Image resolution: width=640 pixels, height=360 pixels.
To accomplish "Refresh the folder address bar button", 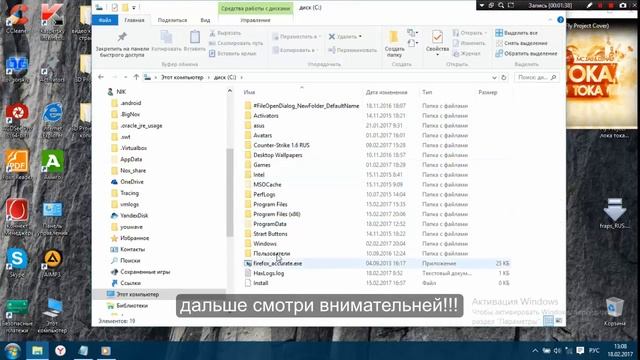I will pyautogui.click(x=504, y=78).
